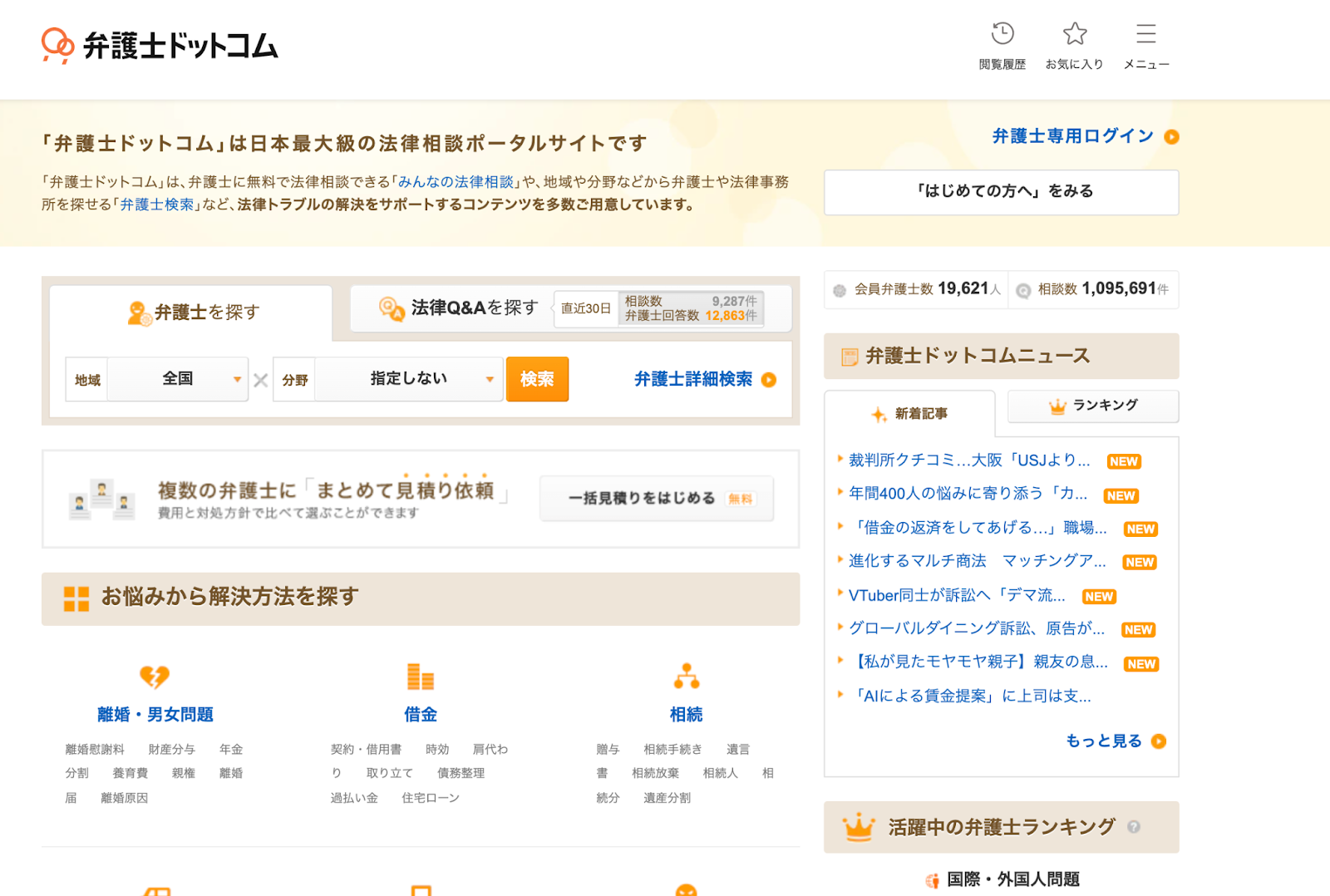Screen dimensions: 1330x896
Task: Click 一括見積りをはじめる button
Action: 657,498
